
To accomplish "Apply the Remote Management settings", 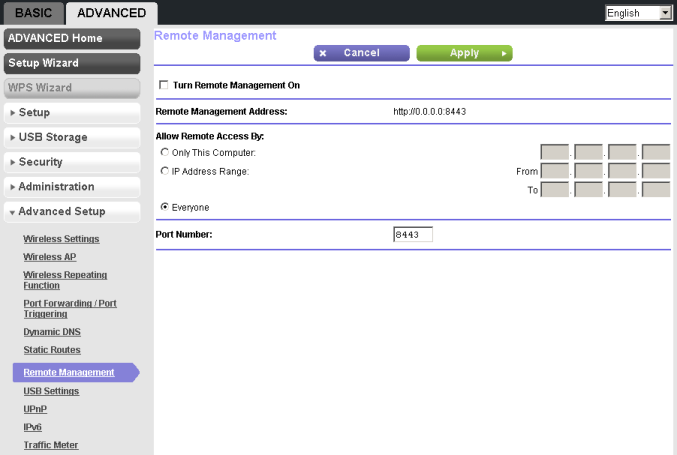I will click(464, 53).
